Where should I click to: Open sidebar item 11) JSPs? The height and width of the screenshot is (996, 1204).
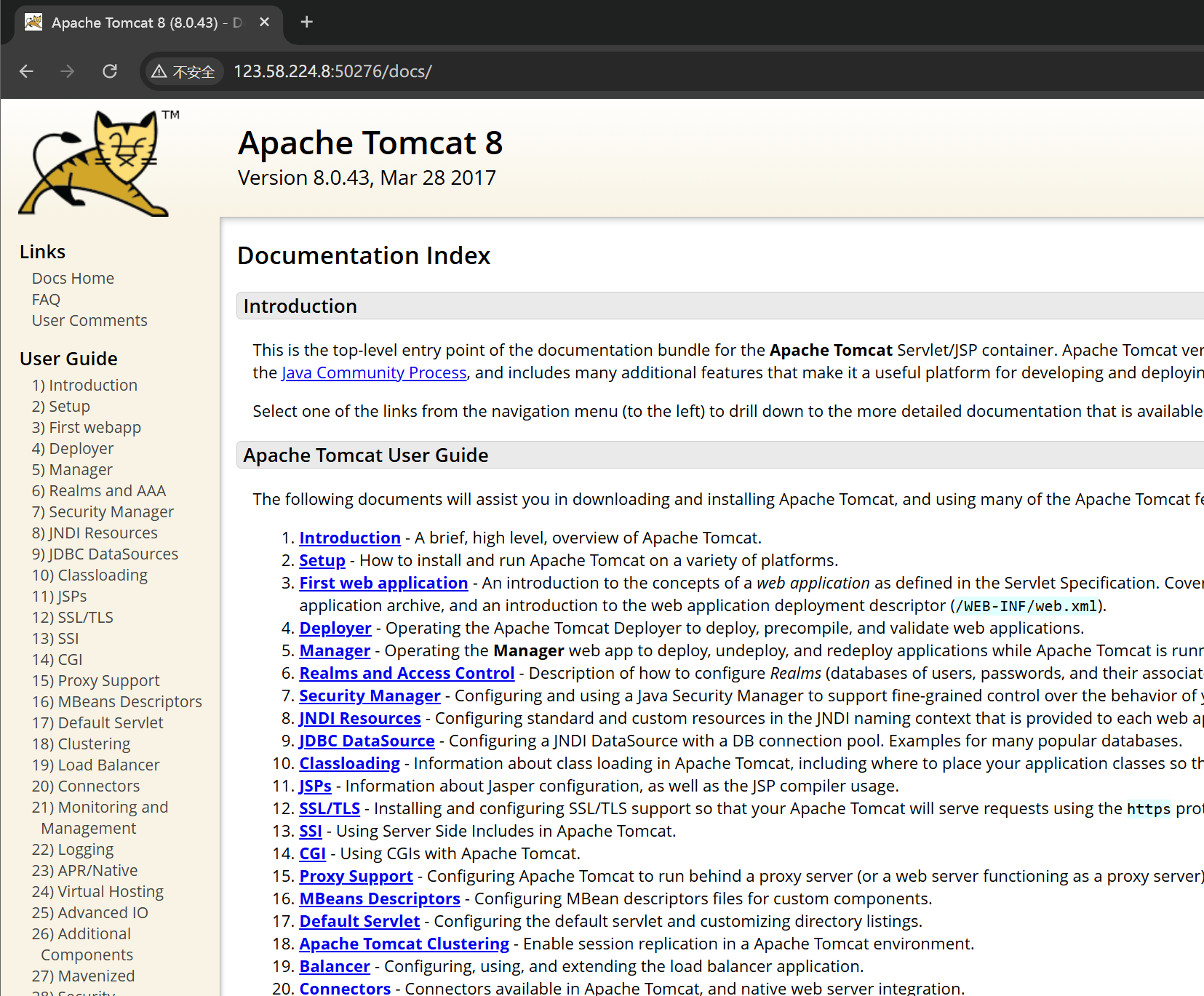pyautogui.click(x=60, y=596)
